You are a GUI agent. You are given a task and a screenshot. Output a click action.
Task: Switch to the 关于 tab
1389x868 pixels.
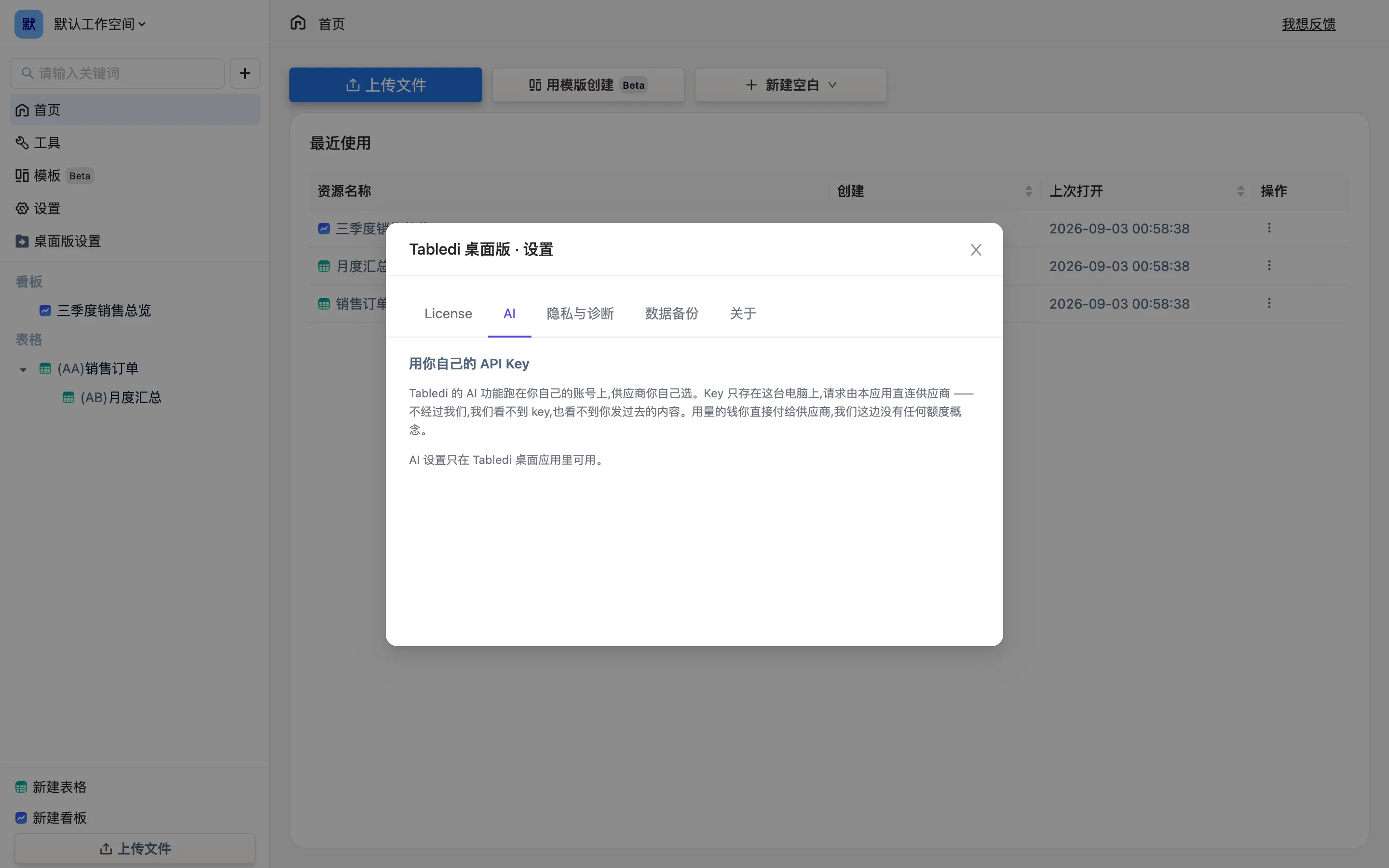coord(743,313)
